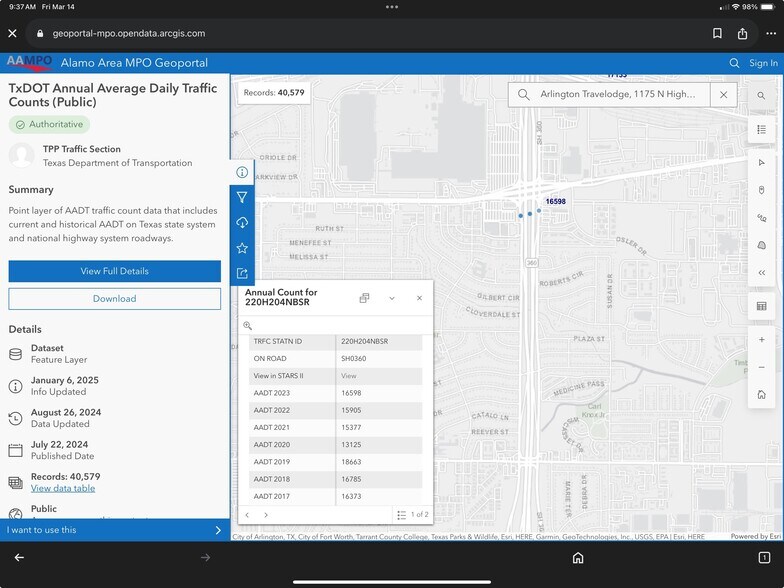Click the Download button

coord(114,298)
